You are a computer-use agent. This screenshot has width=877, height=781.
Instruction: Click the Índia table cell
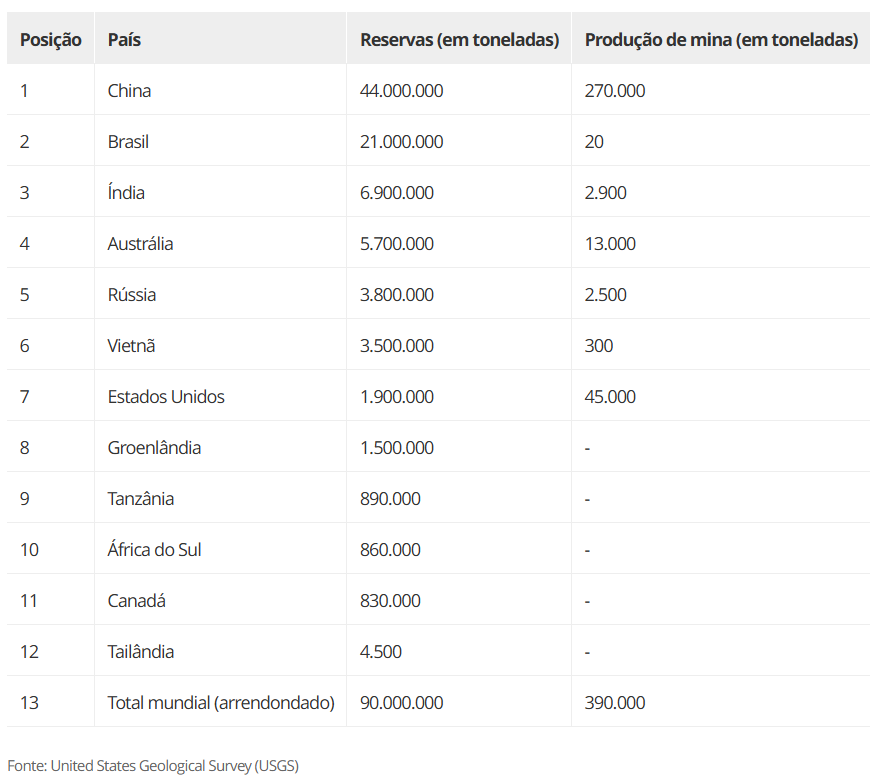click(x=126, y=193)
